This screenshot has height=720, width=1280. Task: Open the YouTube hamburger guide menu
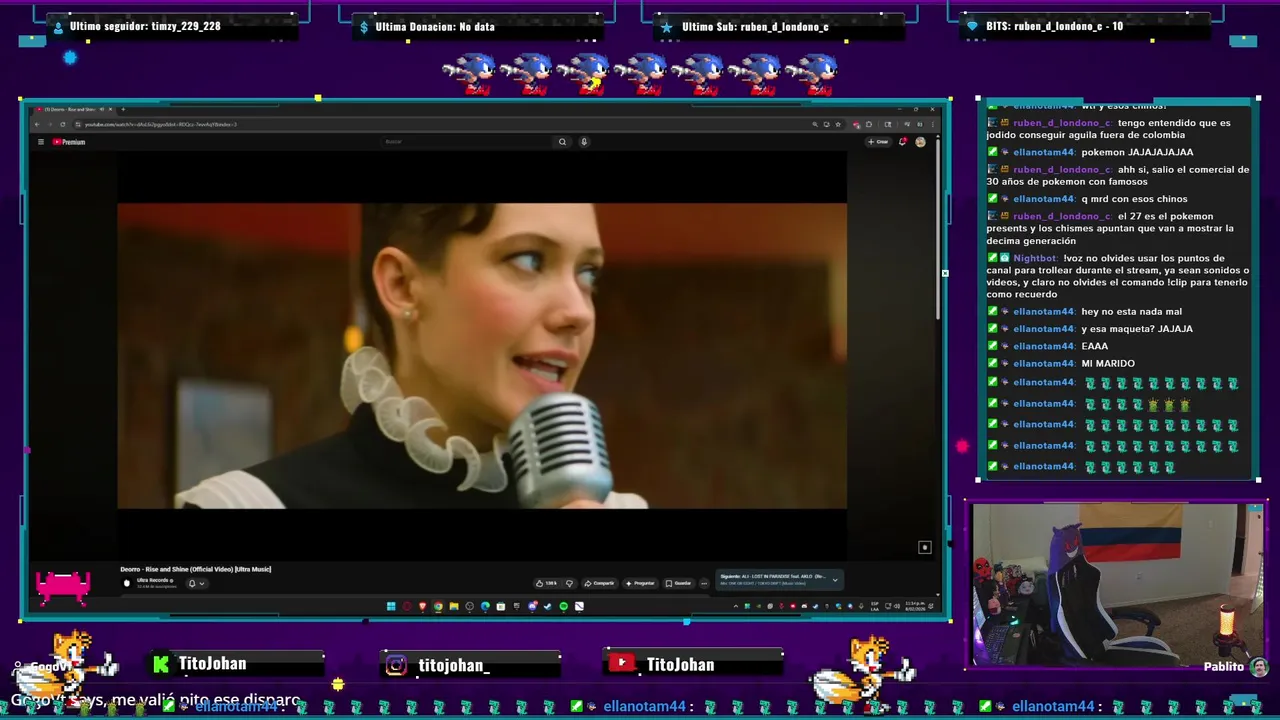(x=41, y=142)
